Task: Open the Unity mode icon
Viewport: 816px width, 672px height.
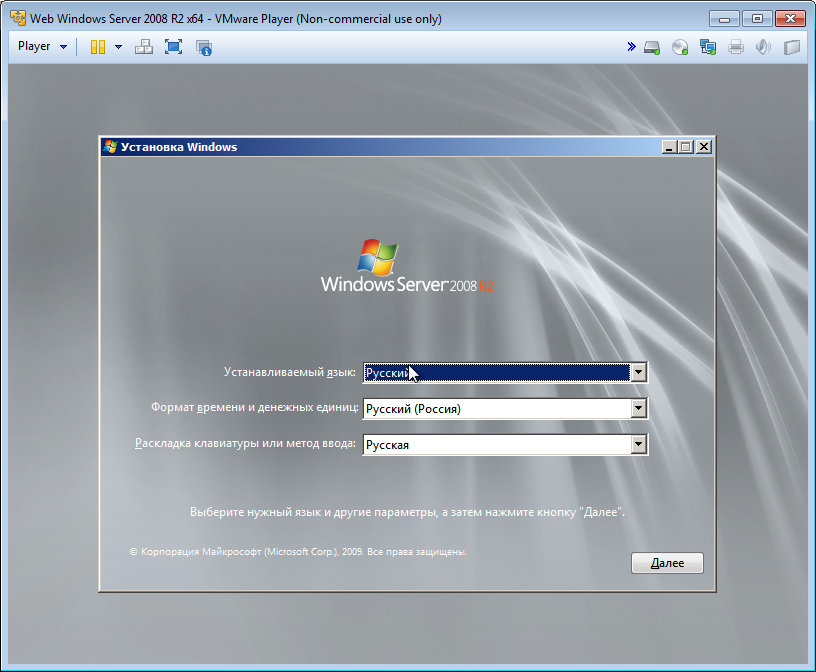Action: [203, 47]
